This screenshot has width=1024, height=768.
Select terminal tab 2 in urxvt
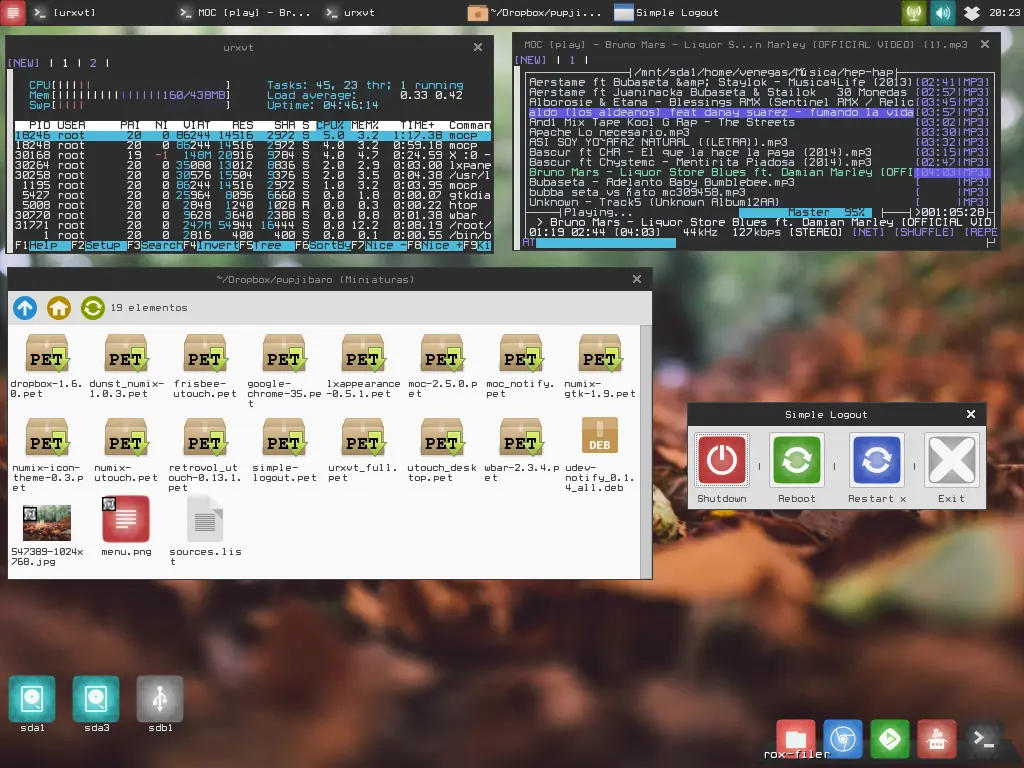[93, 63]
